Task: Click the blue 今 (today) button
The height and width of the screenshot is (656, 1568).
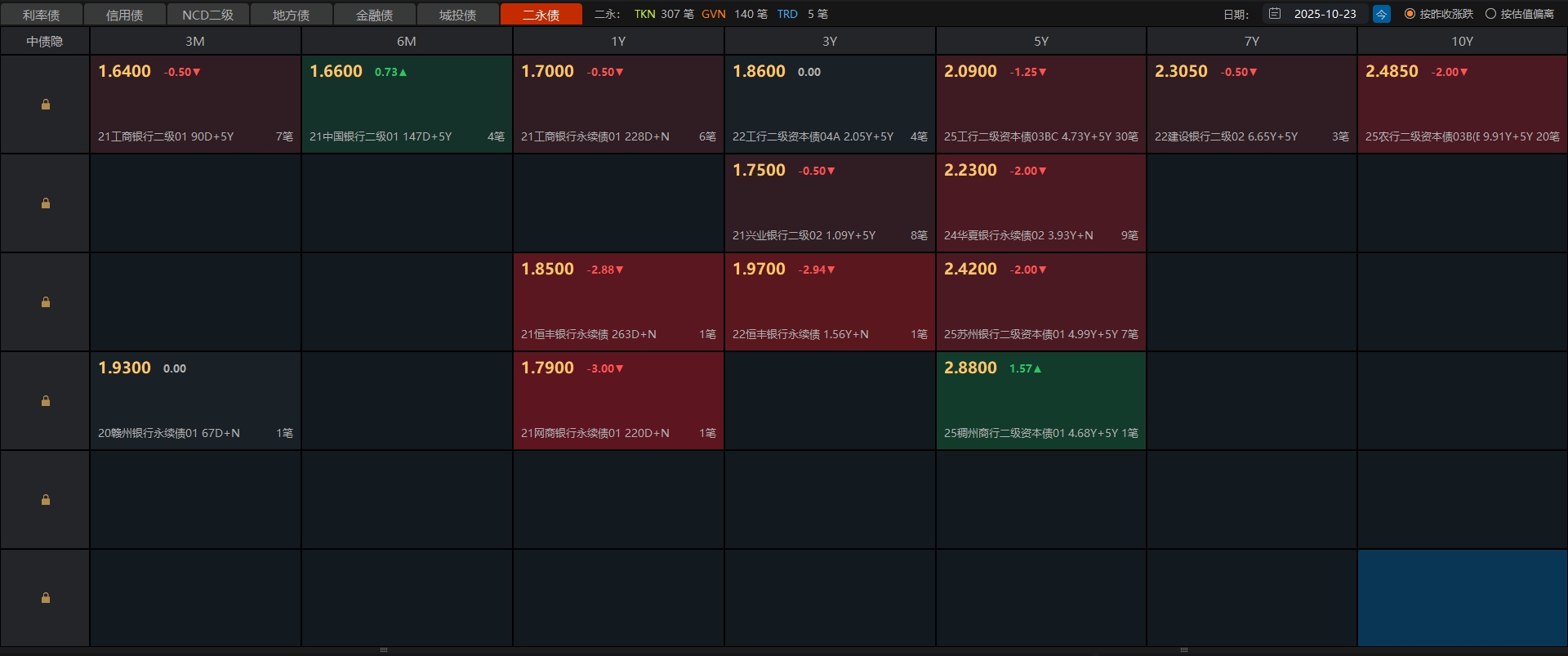Action: point(1381,14)
